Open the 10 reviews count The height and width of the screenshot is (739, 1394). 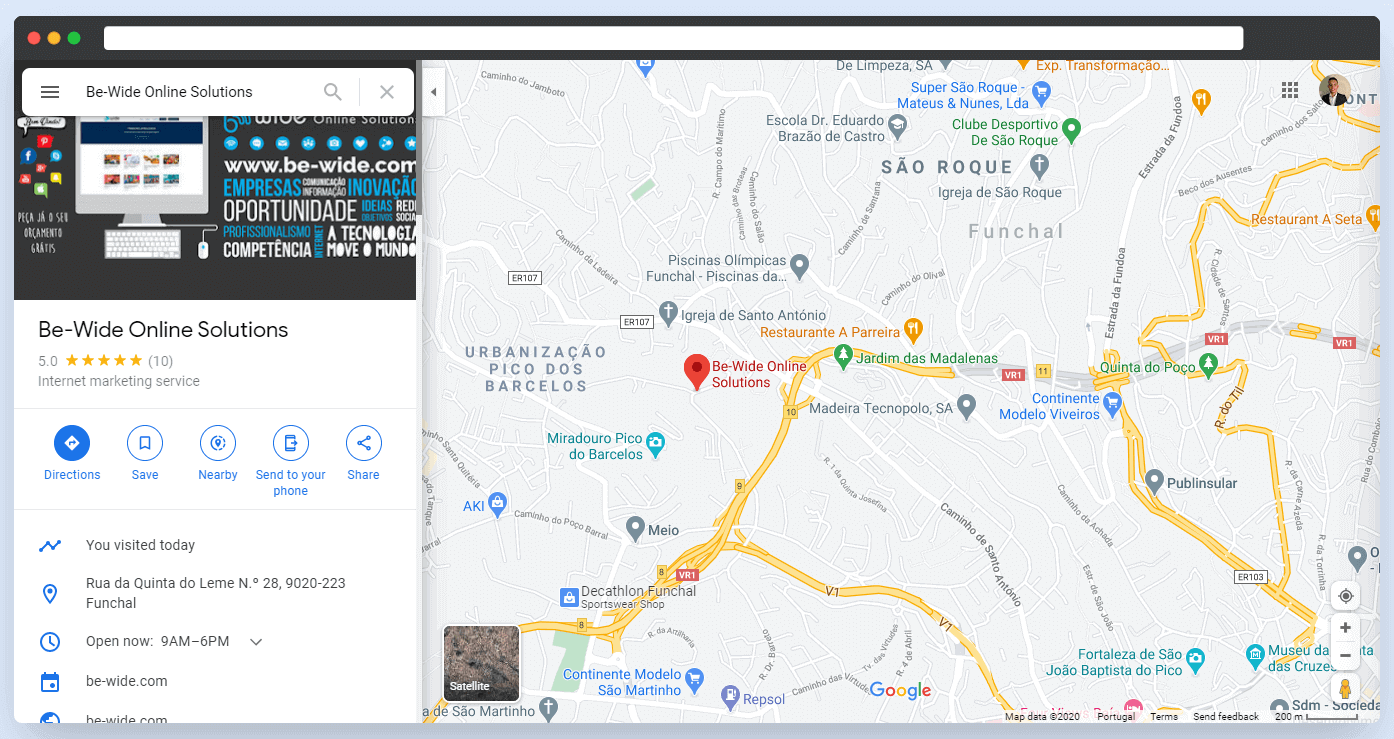coord(160,361)
